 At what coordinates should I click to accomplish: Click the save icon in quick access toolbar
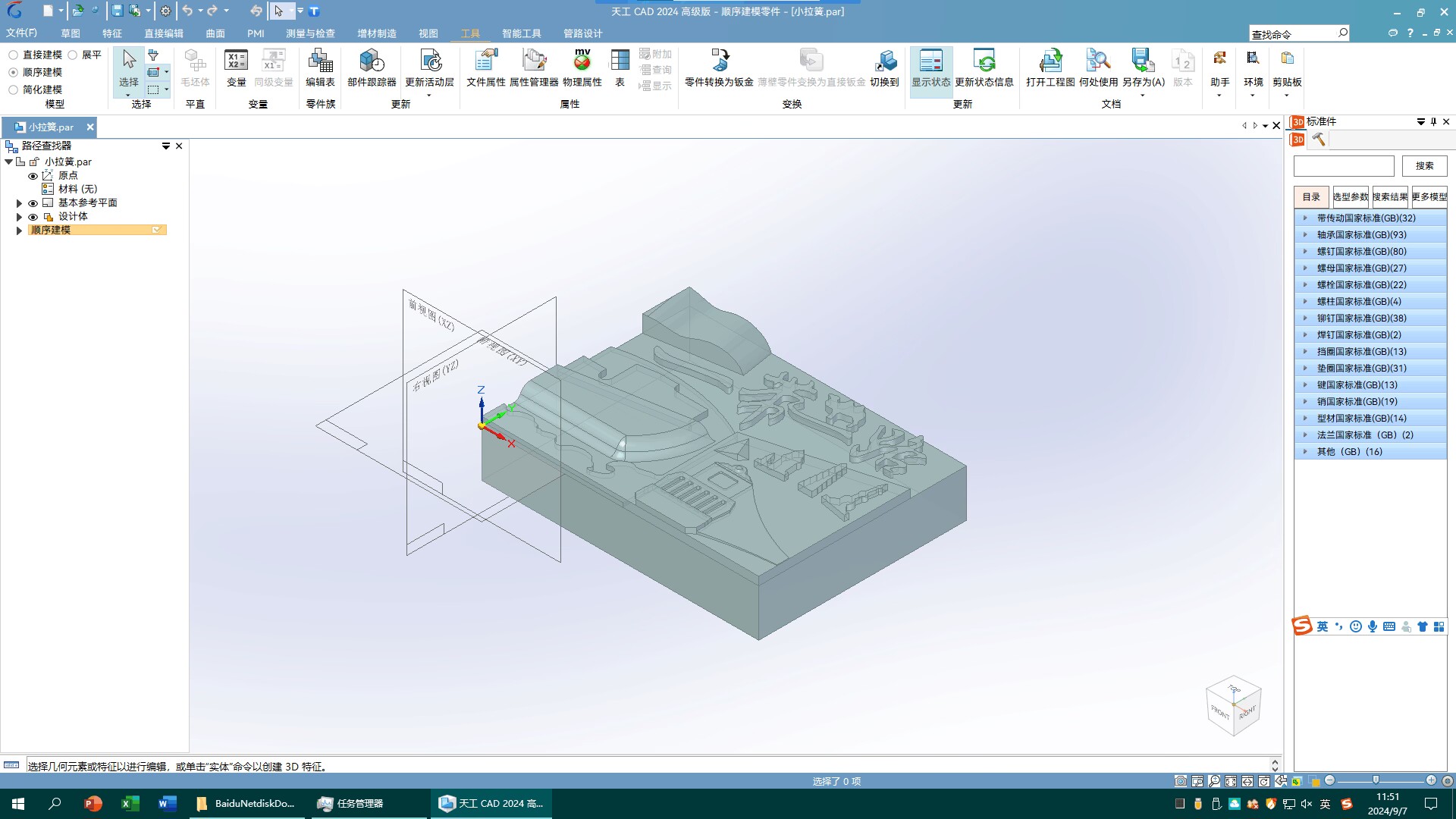(117, 11)
